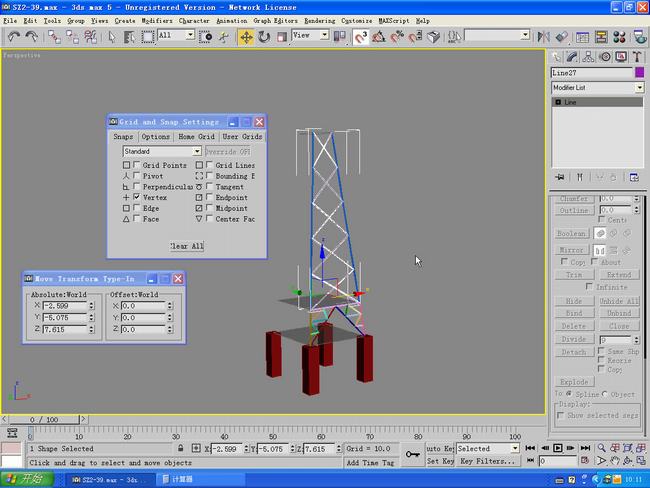Click the Pin Stack icon
650x488 pixels.
click(x=560, y=177)
